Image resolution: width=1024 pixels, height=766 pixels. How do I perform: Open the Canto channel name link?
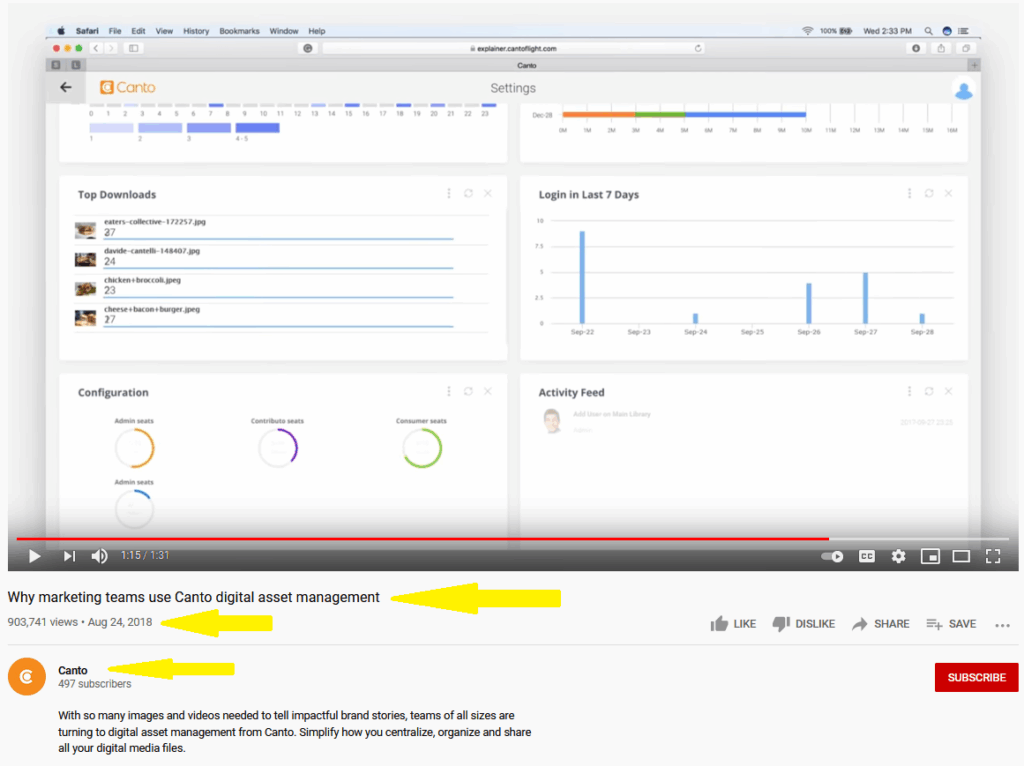[x=72, y=670]
